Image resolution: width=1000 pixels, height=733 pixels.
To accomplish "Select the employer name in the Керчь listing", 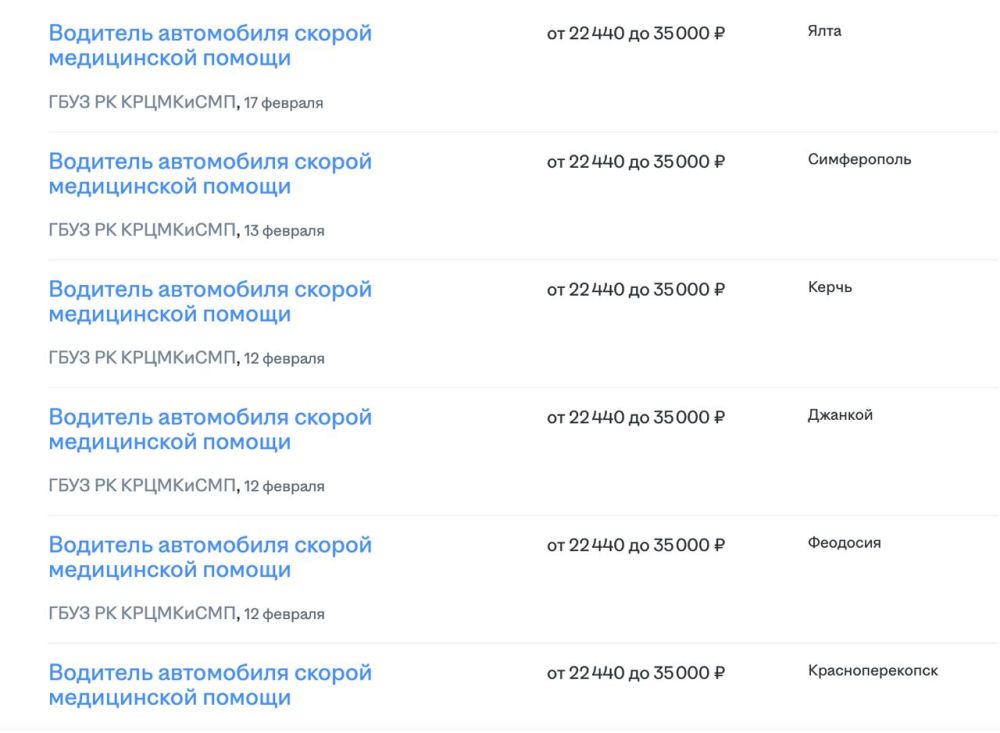I will click(142, 358).
